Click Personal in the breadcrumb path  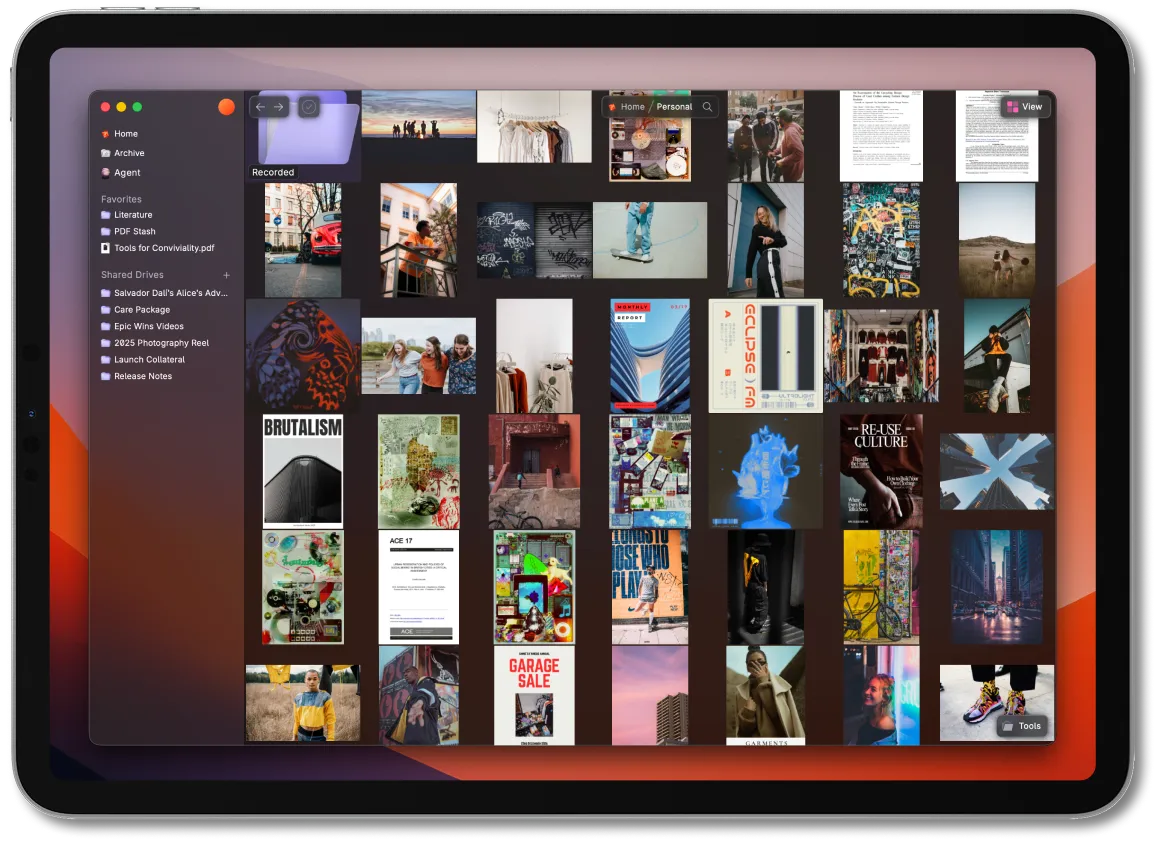point(674,107)
